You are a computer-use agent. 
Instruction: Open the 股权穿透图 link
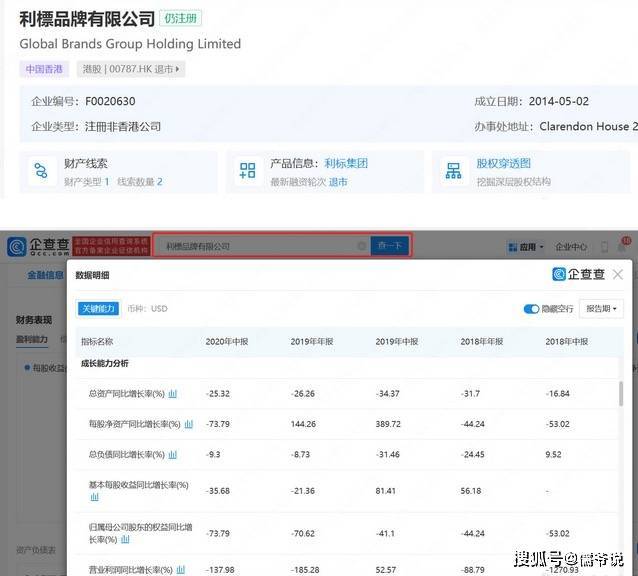click(x=503, y=164)
